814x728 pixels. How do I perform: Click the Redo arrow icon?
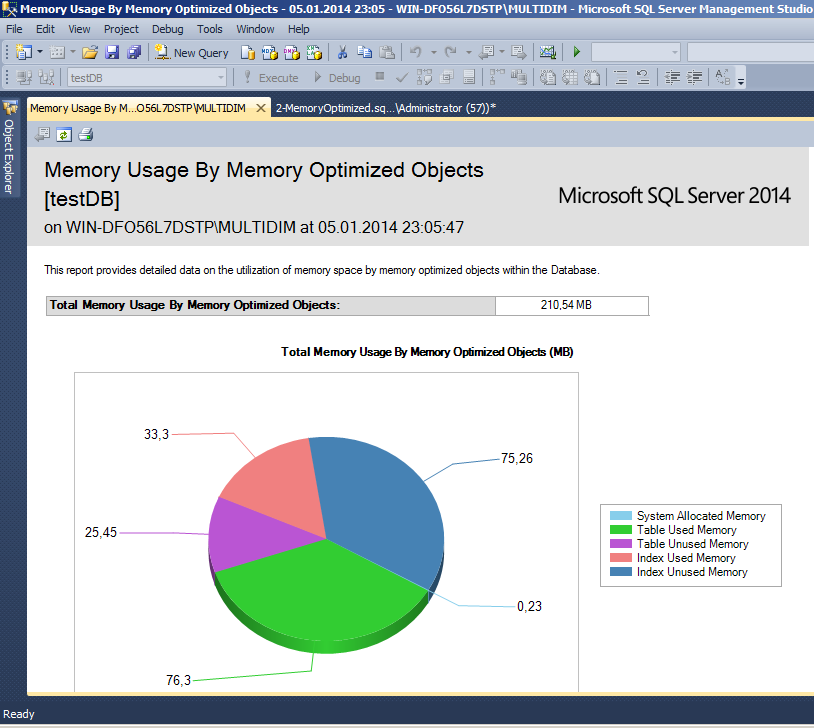(451, 52)
